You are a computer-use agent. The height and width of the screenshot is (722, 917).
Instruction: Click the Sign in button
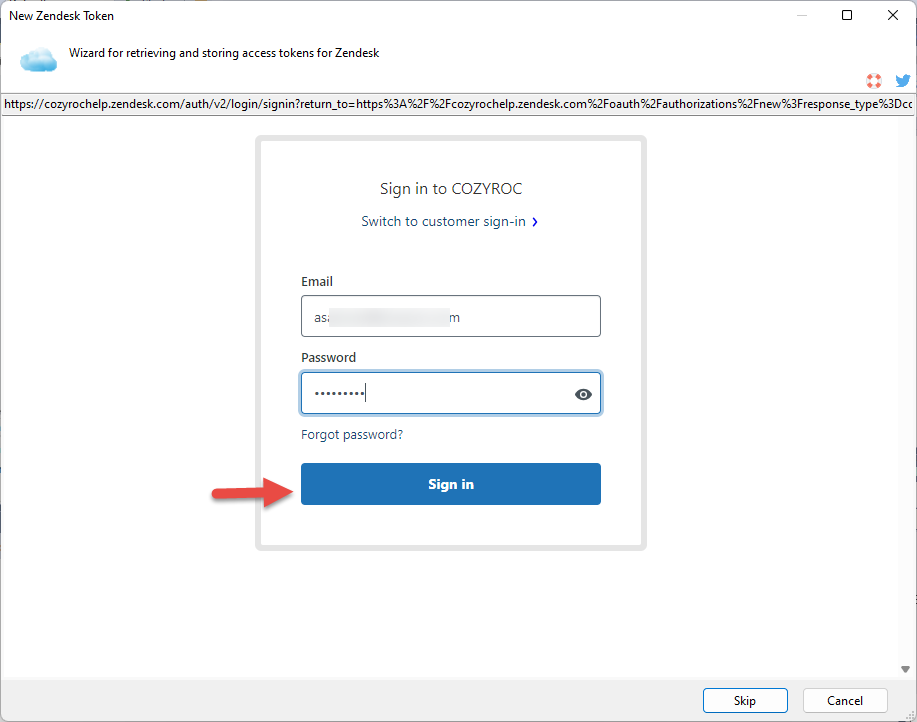(x=451, y=484)
